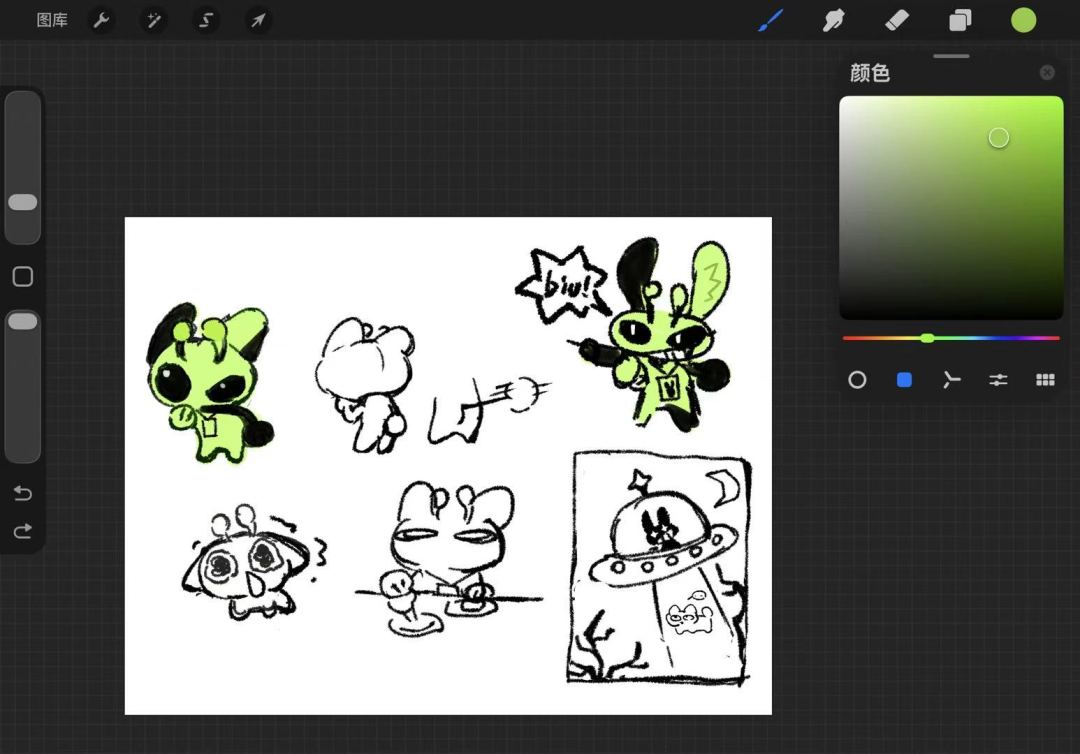Click the brush opacity slider handle

23,321
